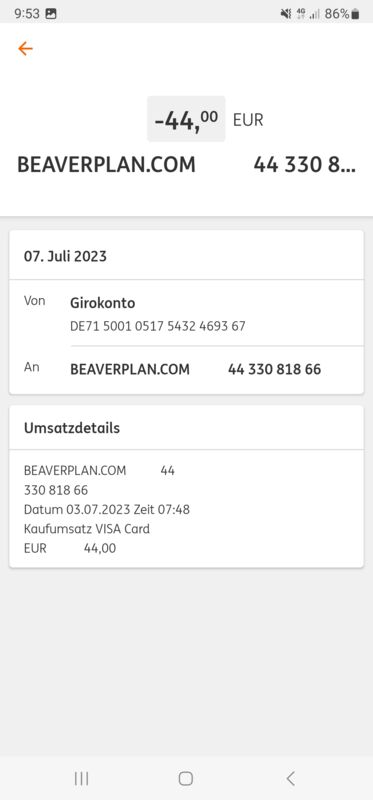Tap the Kaufumsatz VISA Card line
Viewport: 373px width, 800px height.
coord(87,529)
